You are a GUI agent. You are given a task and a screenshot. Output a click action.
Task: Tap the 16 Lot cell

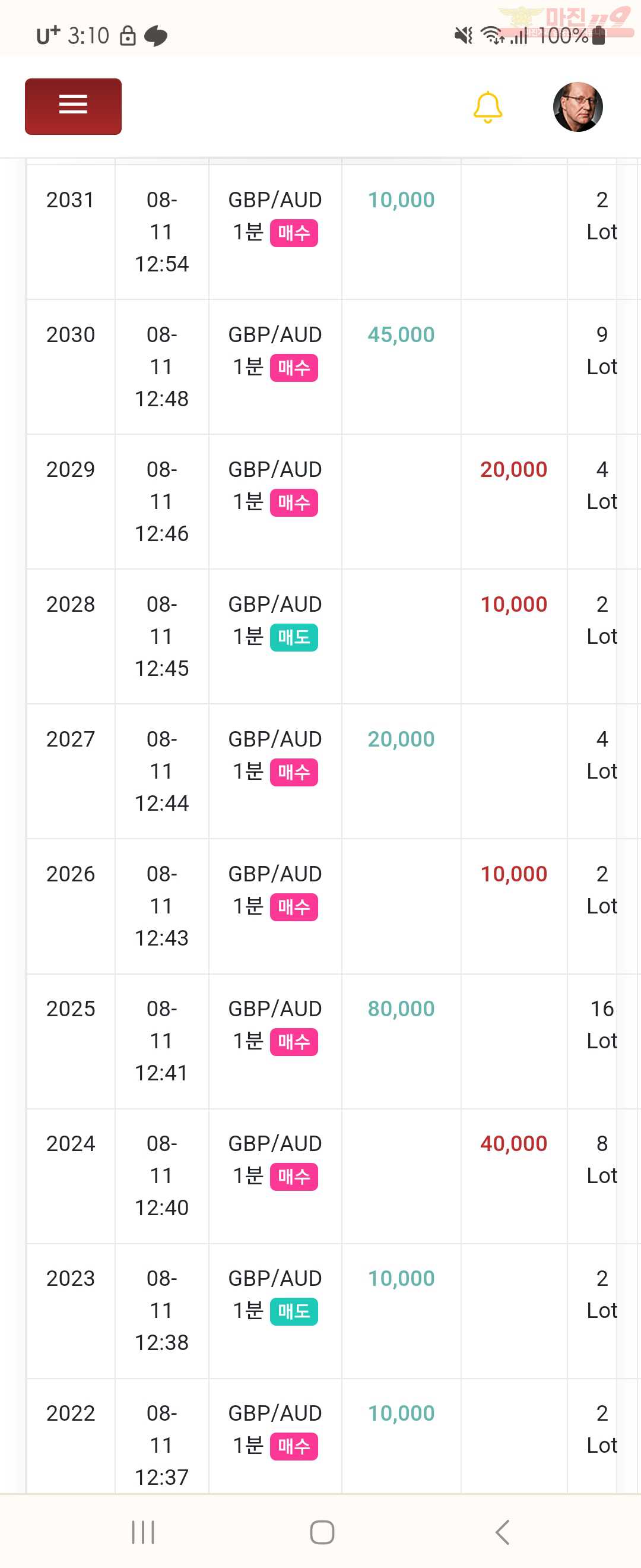(601, 1025)
